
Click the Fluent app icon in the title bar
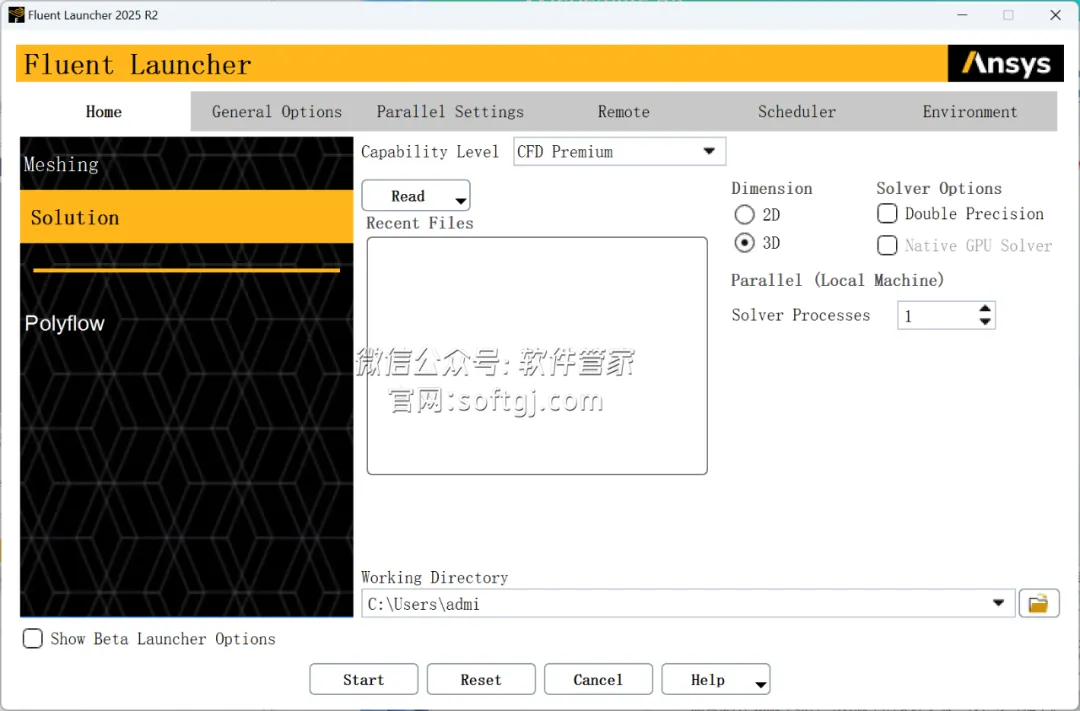pyautogui.click(x=16, y=15)
